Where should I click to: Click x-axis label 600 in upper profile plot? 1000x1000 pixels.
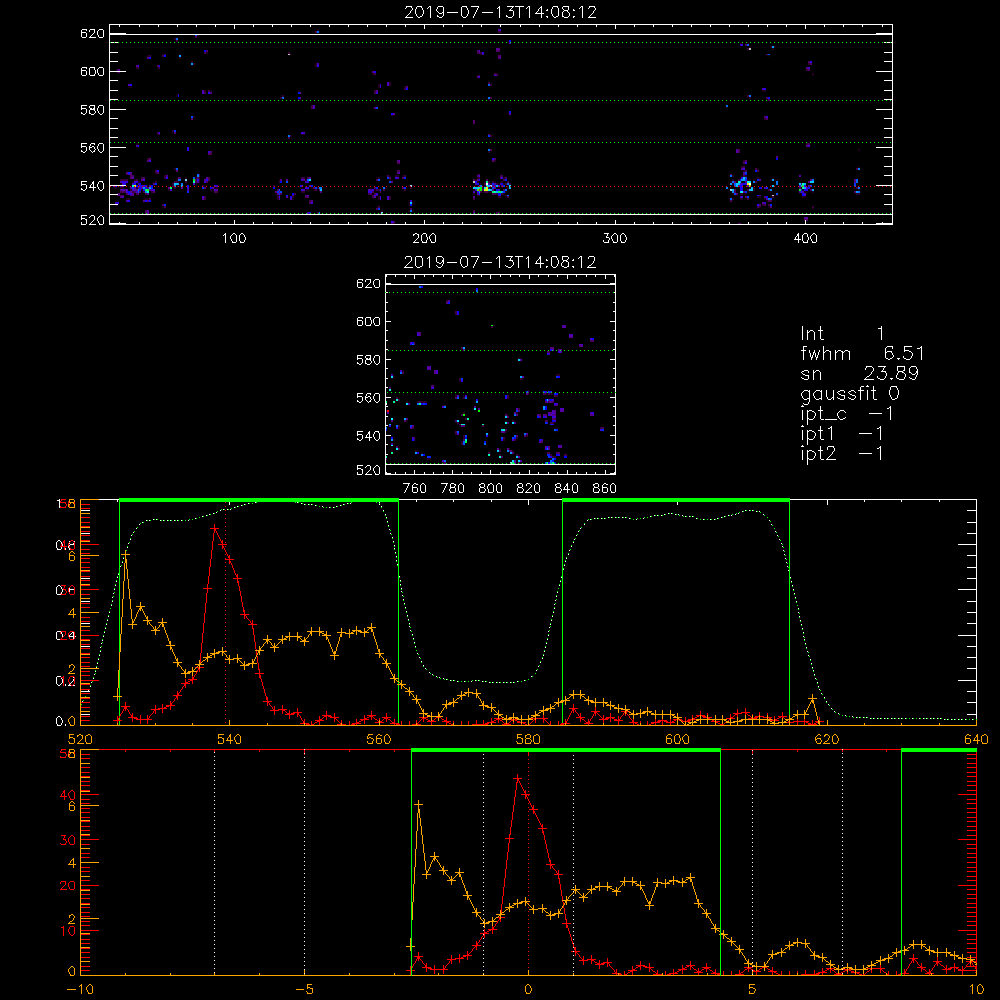coord(677,739)
